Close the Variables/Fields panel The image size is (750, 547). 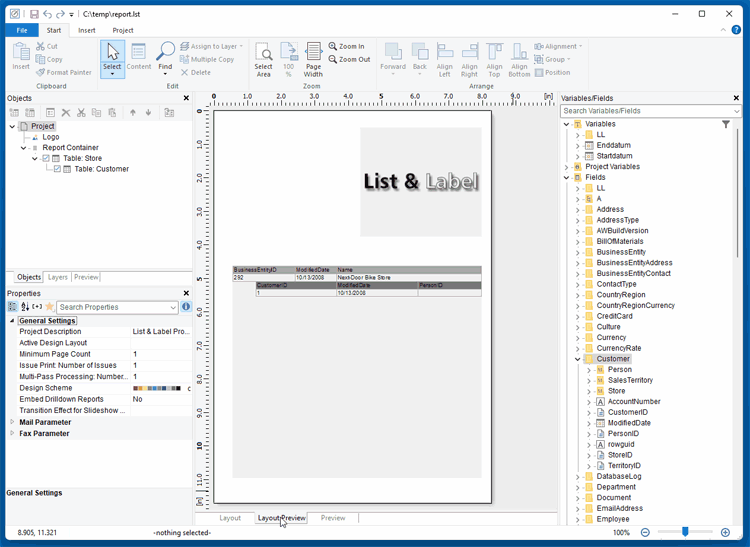(x=736, y=98)
